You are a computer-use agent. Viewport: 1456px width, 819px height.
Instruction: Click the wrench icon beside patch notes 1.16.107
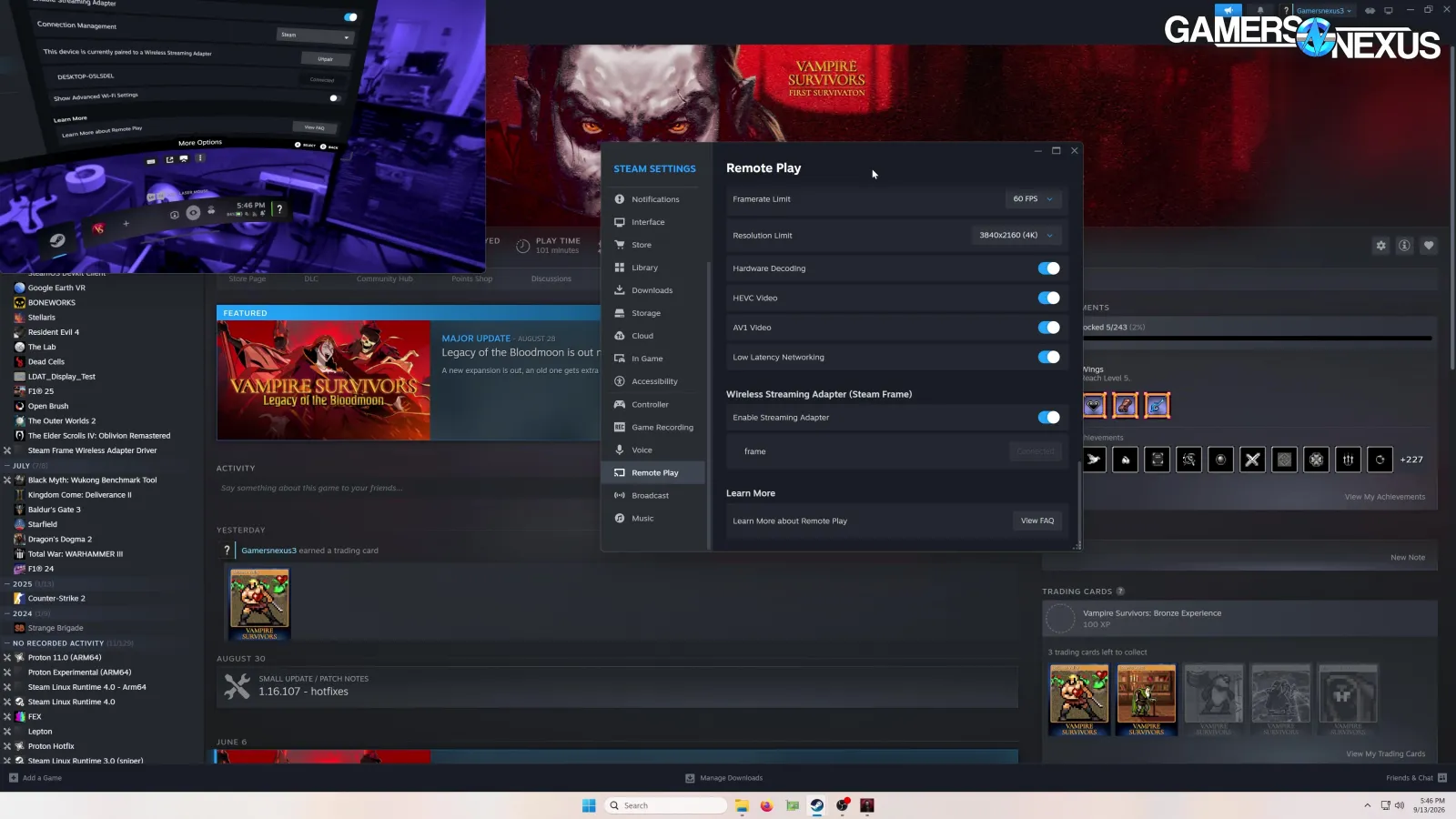click(x=237, y=685)
